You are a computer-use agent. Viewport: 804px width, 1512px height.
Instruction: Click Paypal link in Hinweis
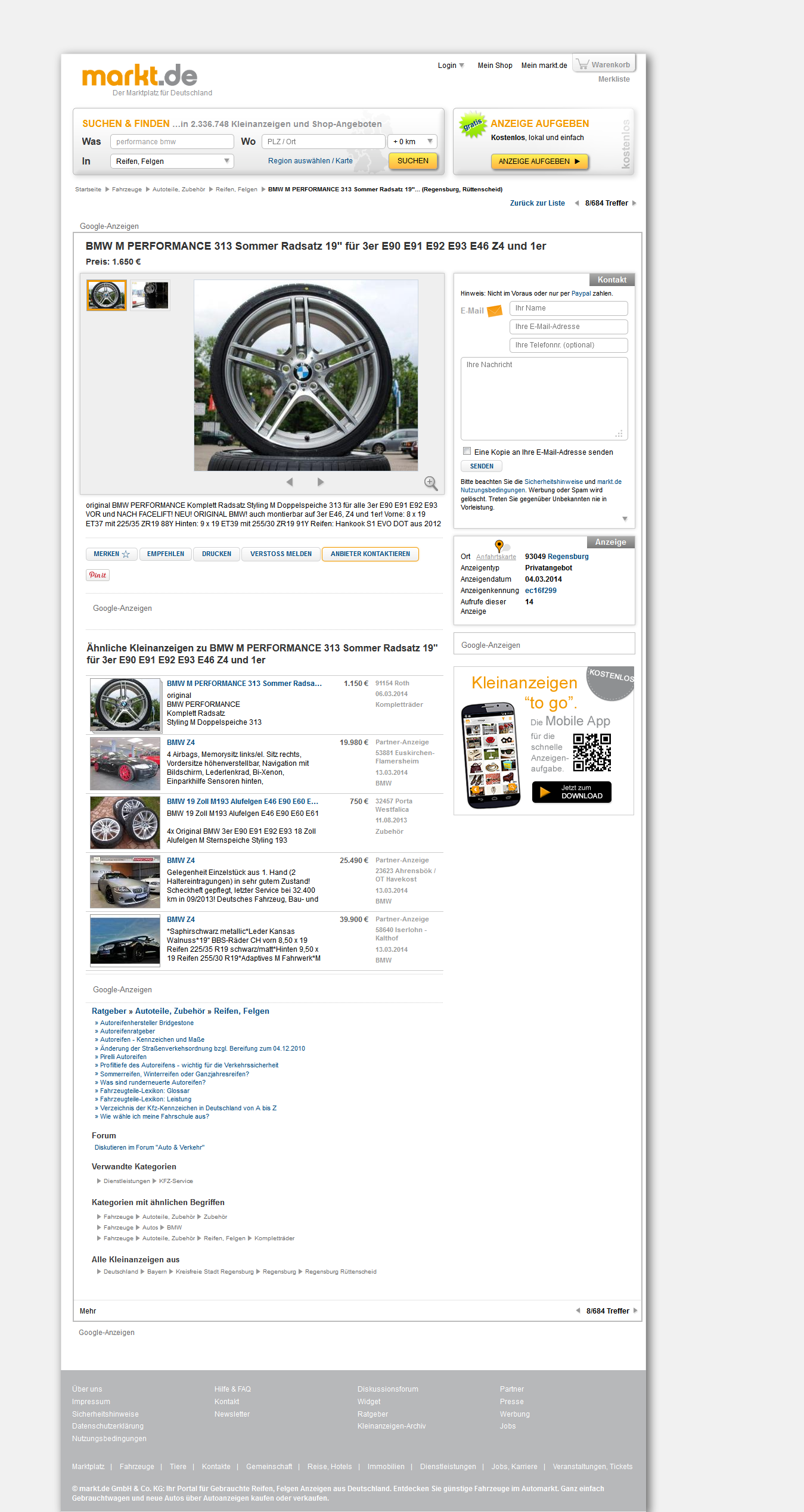tap(581, 294)
